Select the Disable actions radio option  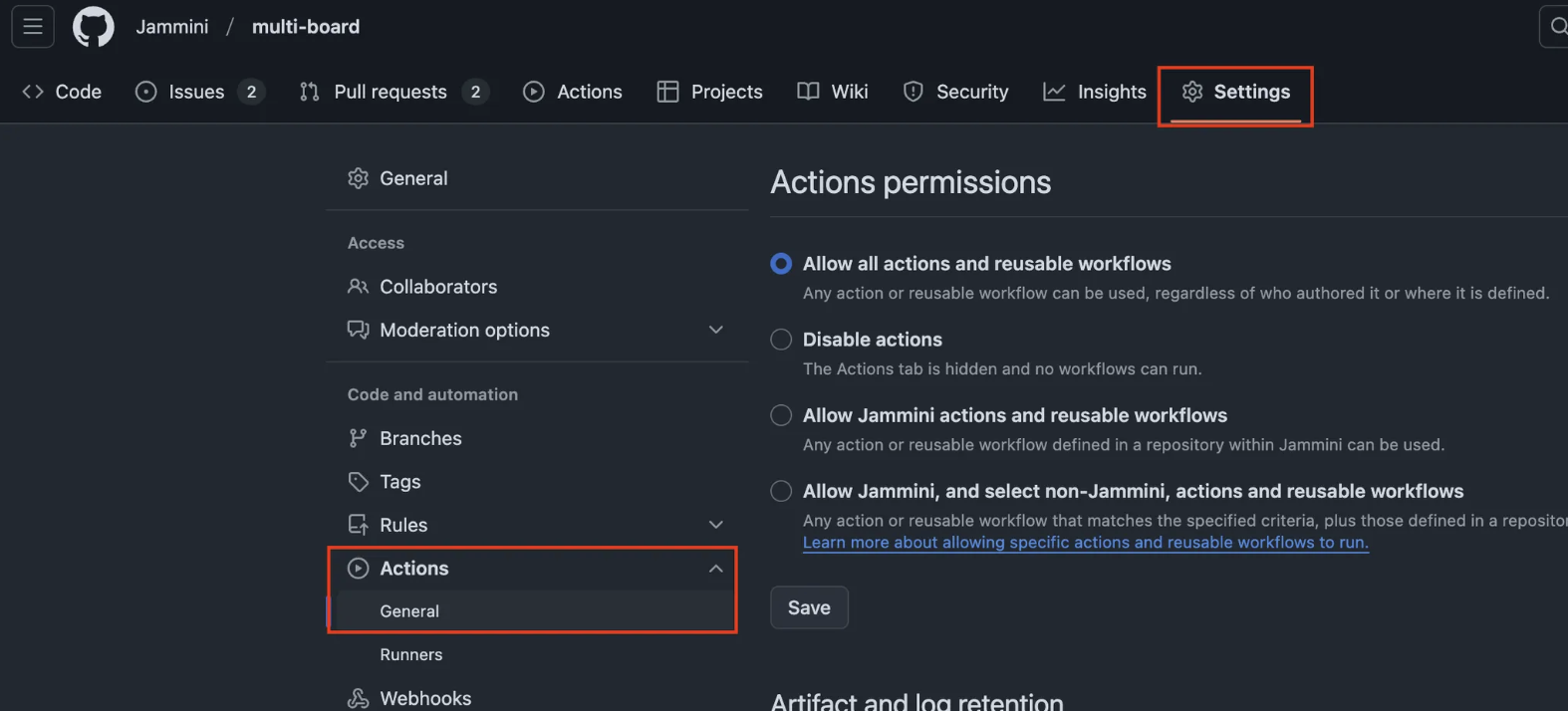point(781,340)
